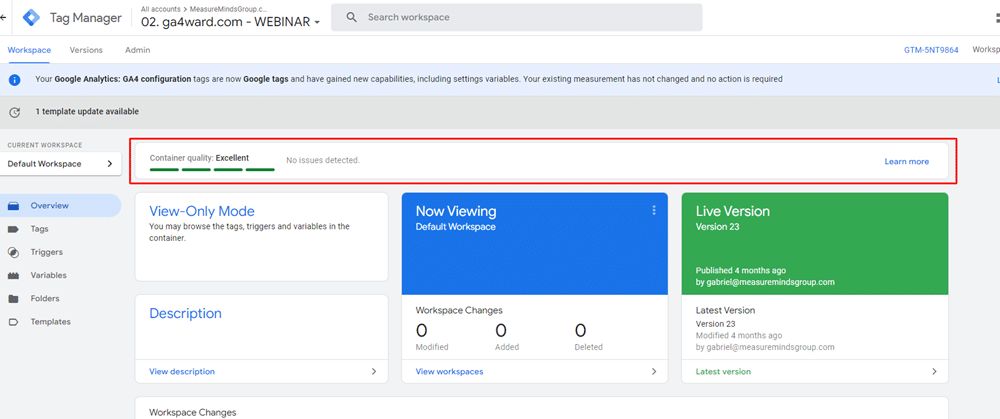The height and width of the screenshot is (419, 1000).
Task: Switch to the Admin tab
Action: pyautogui.click(x=138, y=50)
